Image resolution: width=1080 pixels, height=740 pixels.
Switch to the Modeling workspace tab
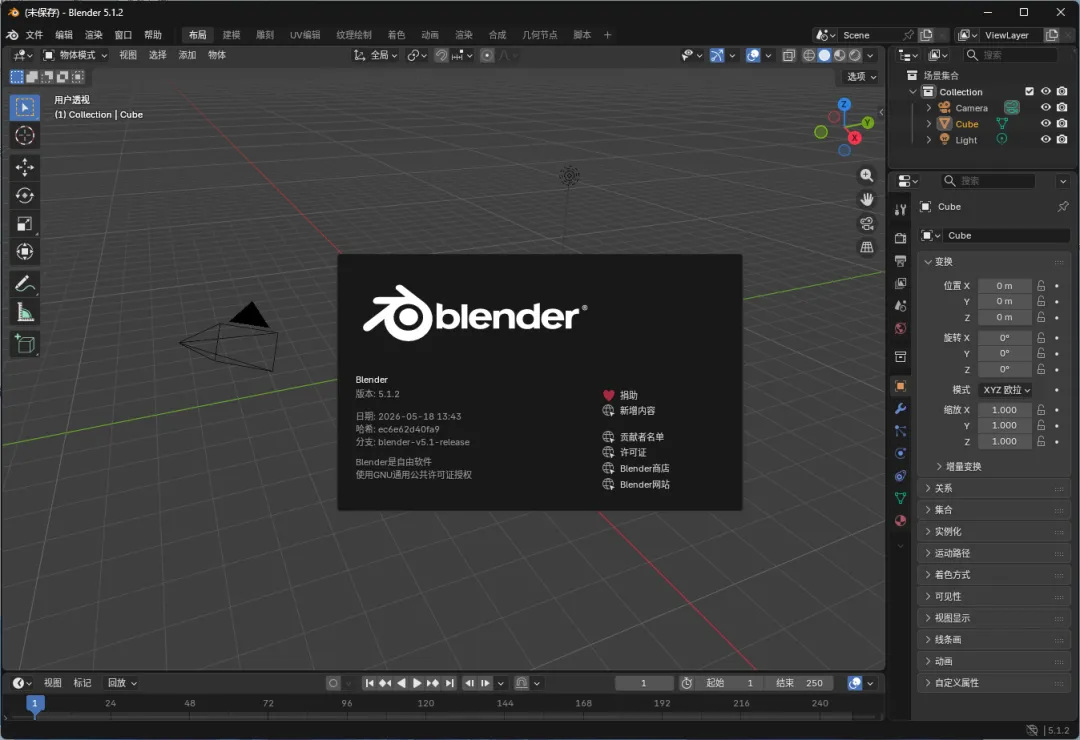click(231, 35)
